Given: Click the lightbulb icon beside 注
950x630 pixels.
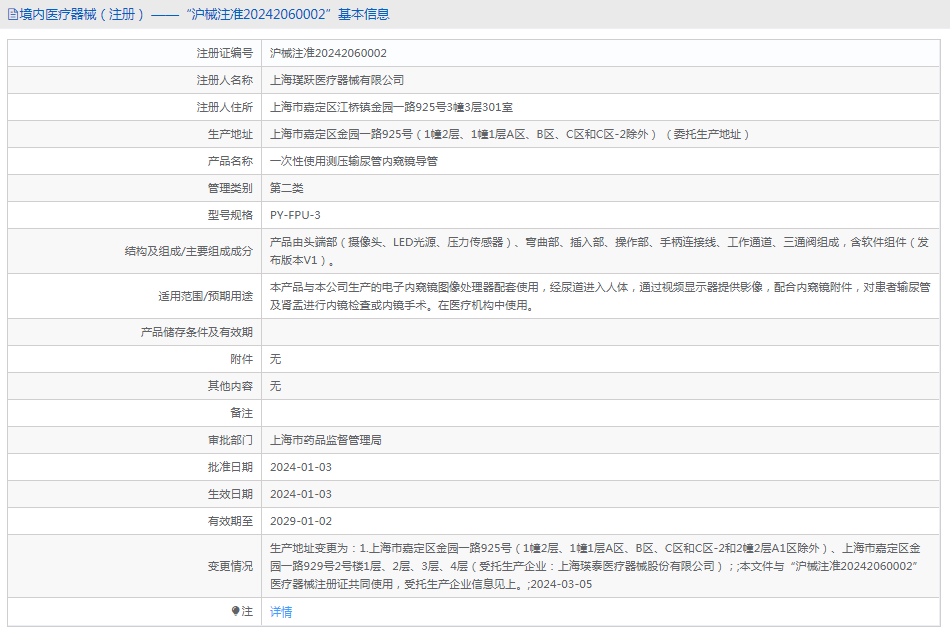Looking at the screenshot, I should tap(235, 611).
